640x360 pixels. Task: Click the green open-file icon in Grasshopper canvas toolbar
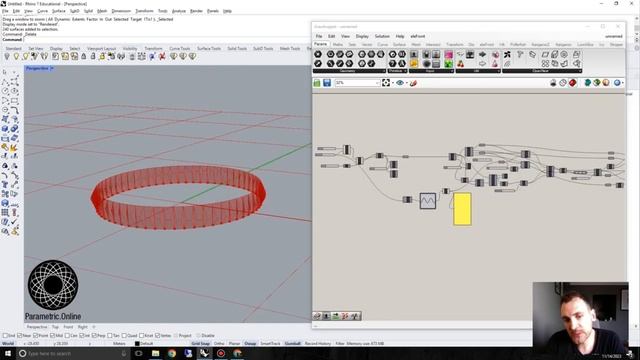click(x=317, y=83)
